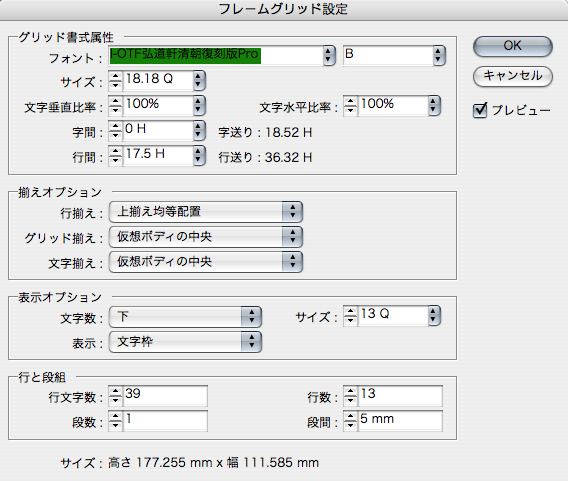Open the 表示 dropdown showing 文字枠
The width and height of the screenshot is (568, 481).
click(x=185, y=342)
